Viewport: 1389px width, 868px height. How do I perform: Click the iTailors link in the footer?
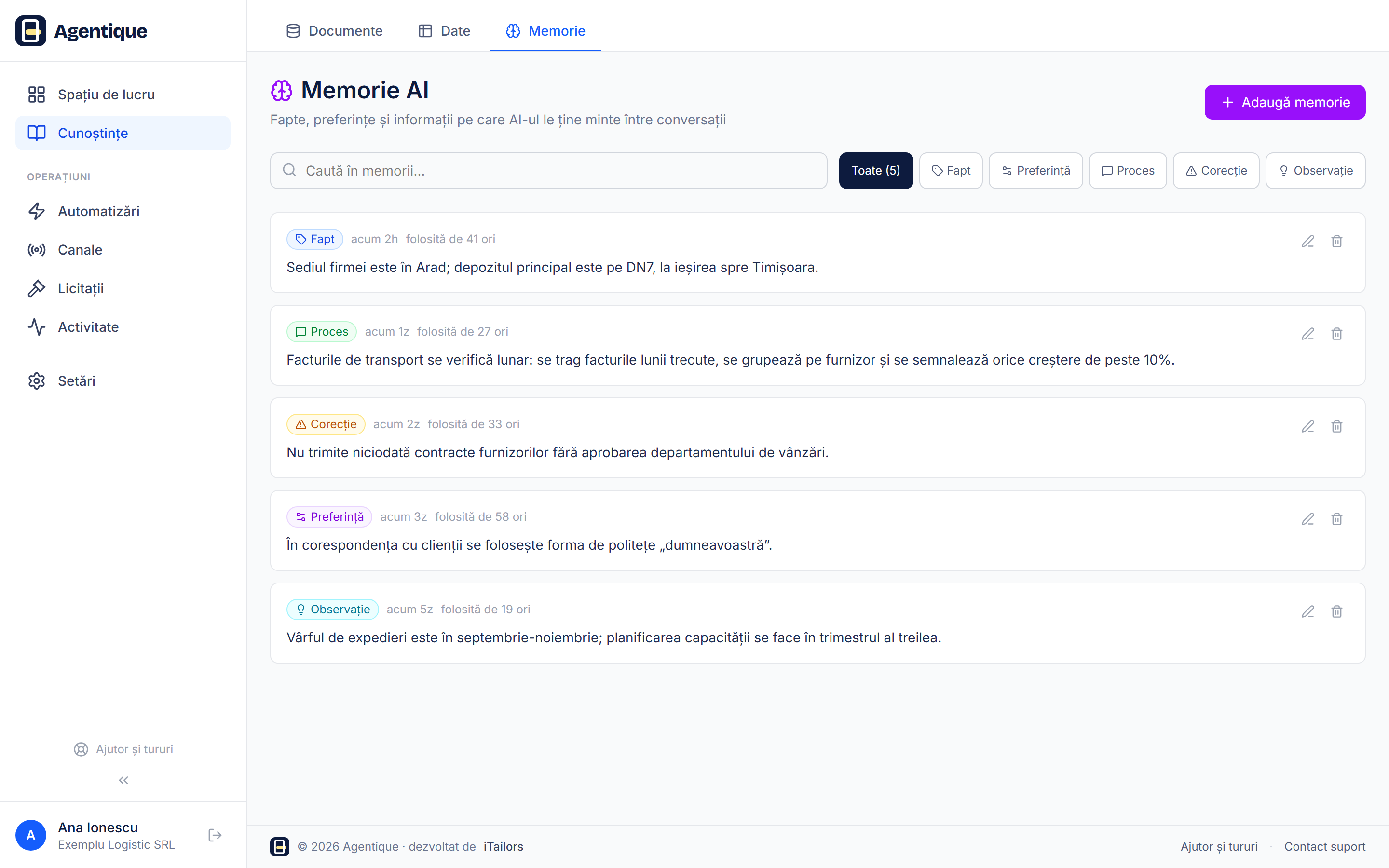point(504,847)
